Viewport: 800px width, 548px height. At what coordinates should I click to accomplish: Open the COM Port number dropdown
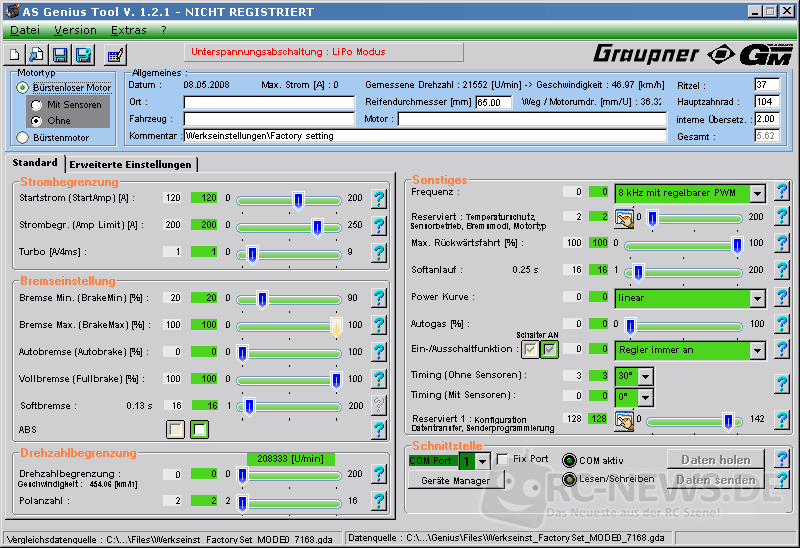click(482, 461)
